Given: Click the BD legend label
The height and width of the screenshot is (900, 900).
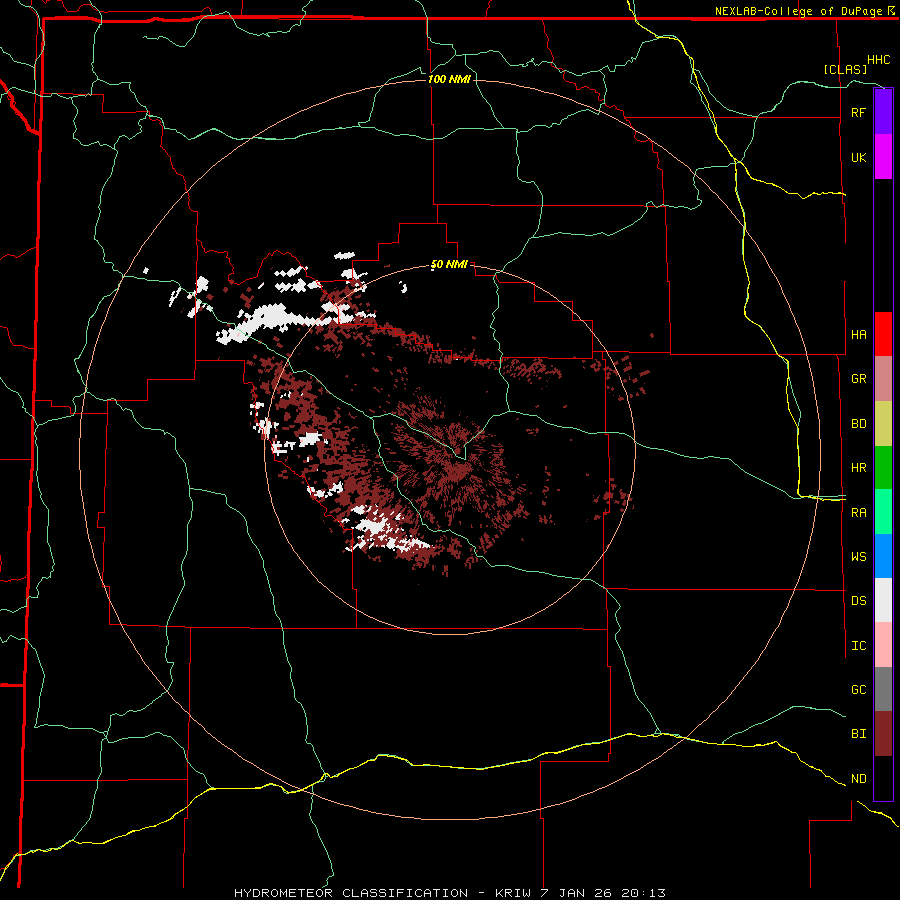Looking at the screenshot, I should pyautogui.click(x=858, y=424).
